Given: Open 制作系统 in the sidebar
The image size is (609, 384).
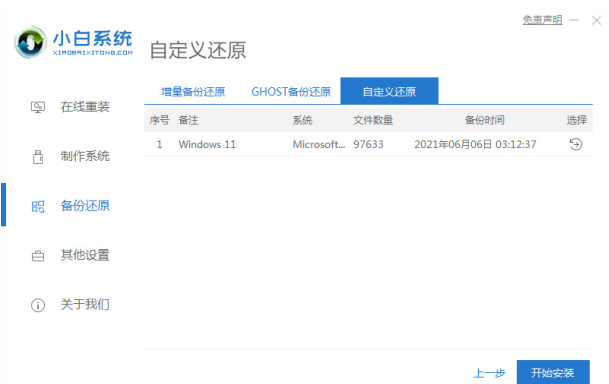Looking at the screenshot, I should pyautogui.click(x=85, y=156).
